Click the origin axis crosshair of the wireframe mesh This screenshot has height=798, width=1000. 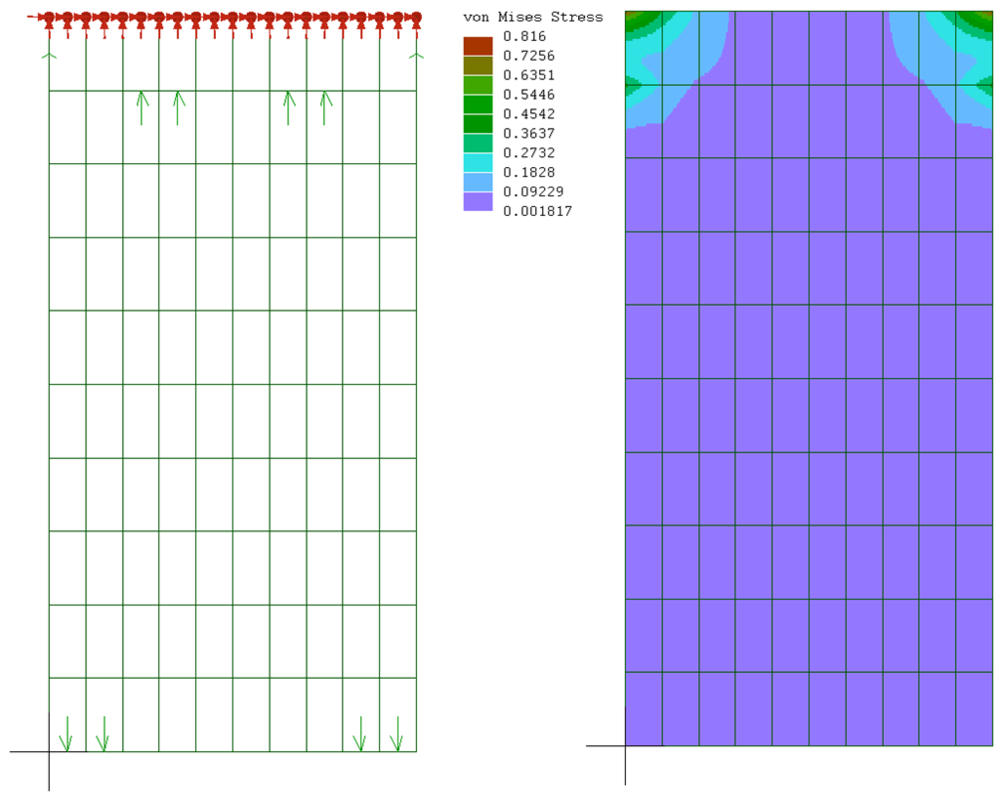click(49, 751)
